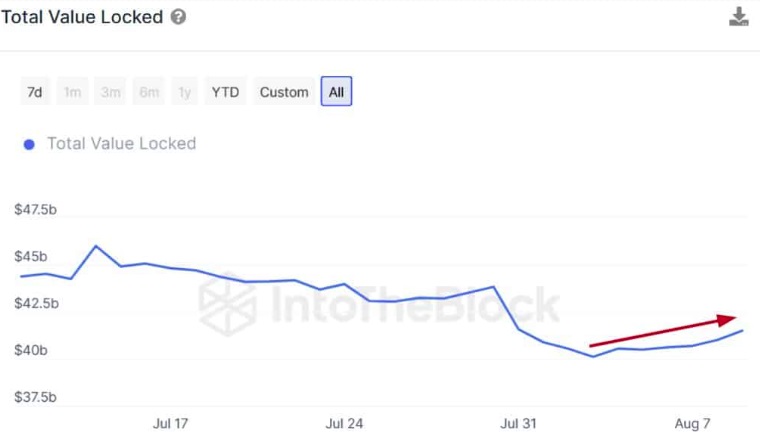Toggle Total Value Locked legend series

click(121, 143)
